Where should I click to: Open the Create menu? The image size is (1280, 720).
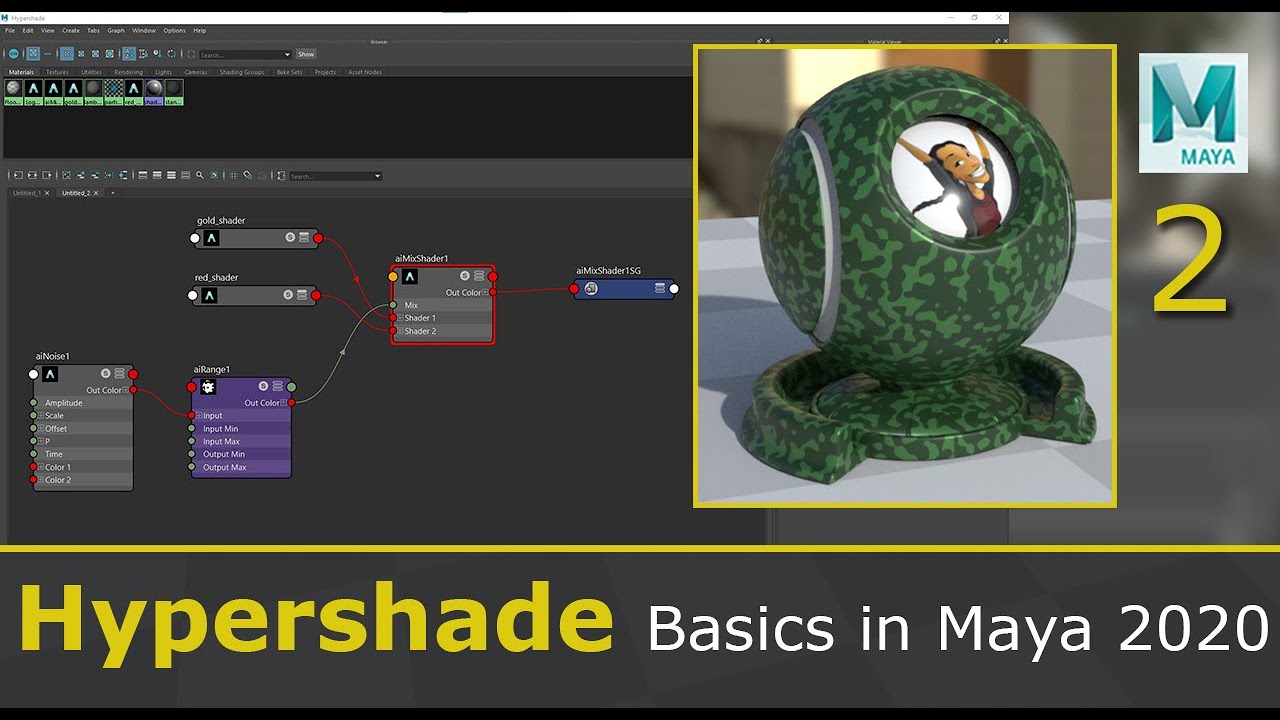71,31
